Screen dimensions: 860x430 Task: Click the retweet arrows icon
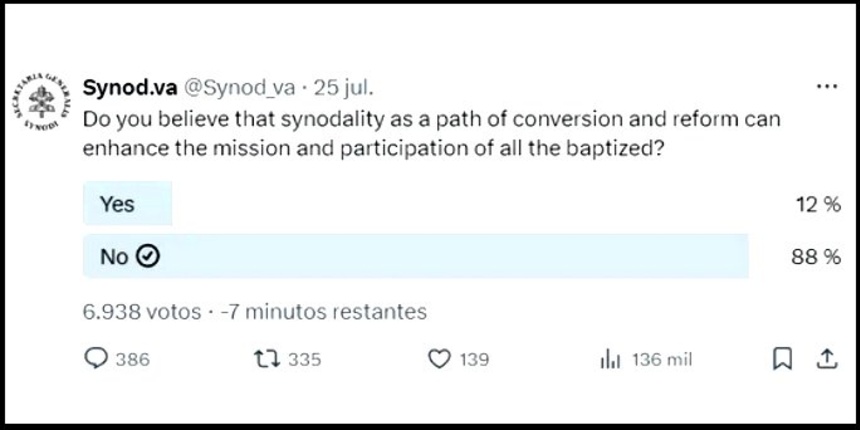(x=267, y=360)
